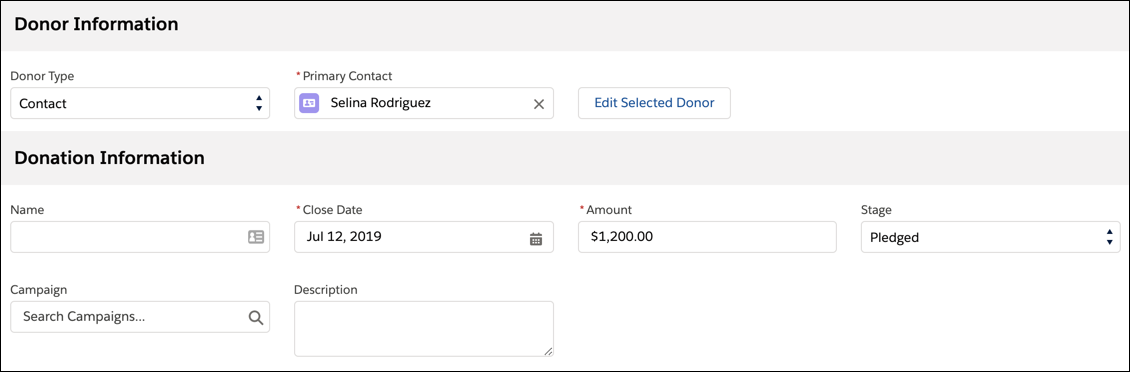Click the Edit Selected Donor button
1130x372 pixels.
654,103
